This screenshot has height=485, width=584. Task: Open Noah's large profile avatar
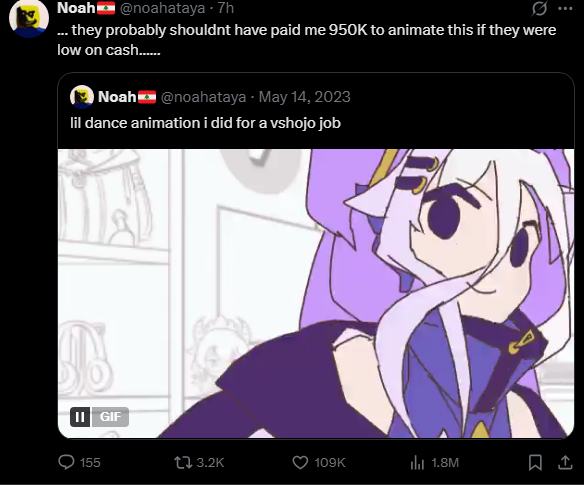pos(29,19)
